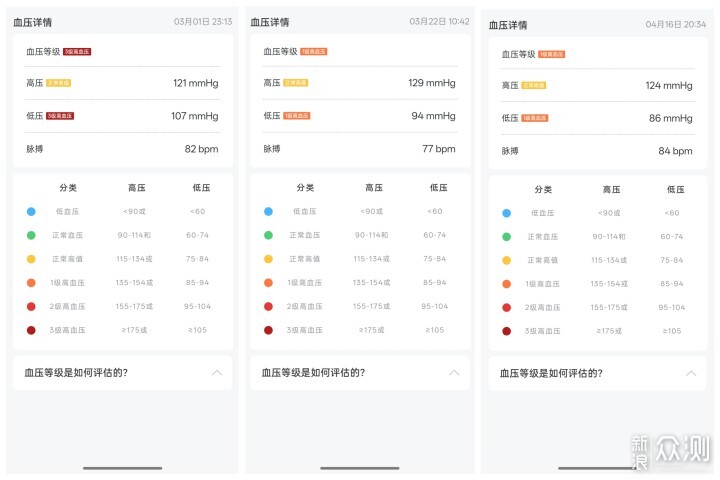Viewport: 720px width, 480px height.
Task: Collapse the 血压等级是如何评估的 section on 03月22日 screen
Action: 454,373
